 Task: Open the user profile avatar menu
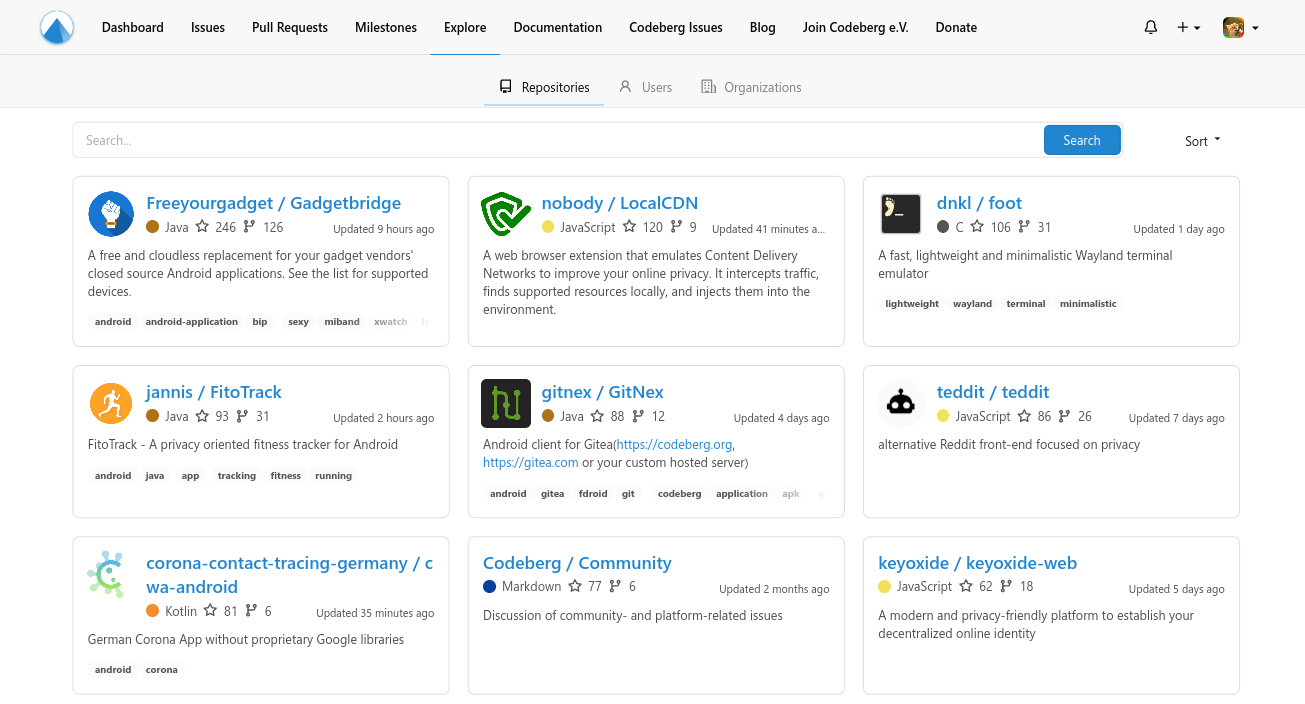1240,28
